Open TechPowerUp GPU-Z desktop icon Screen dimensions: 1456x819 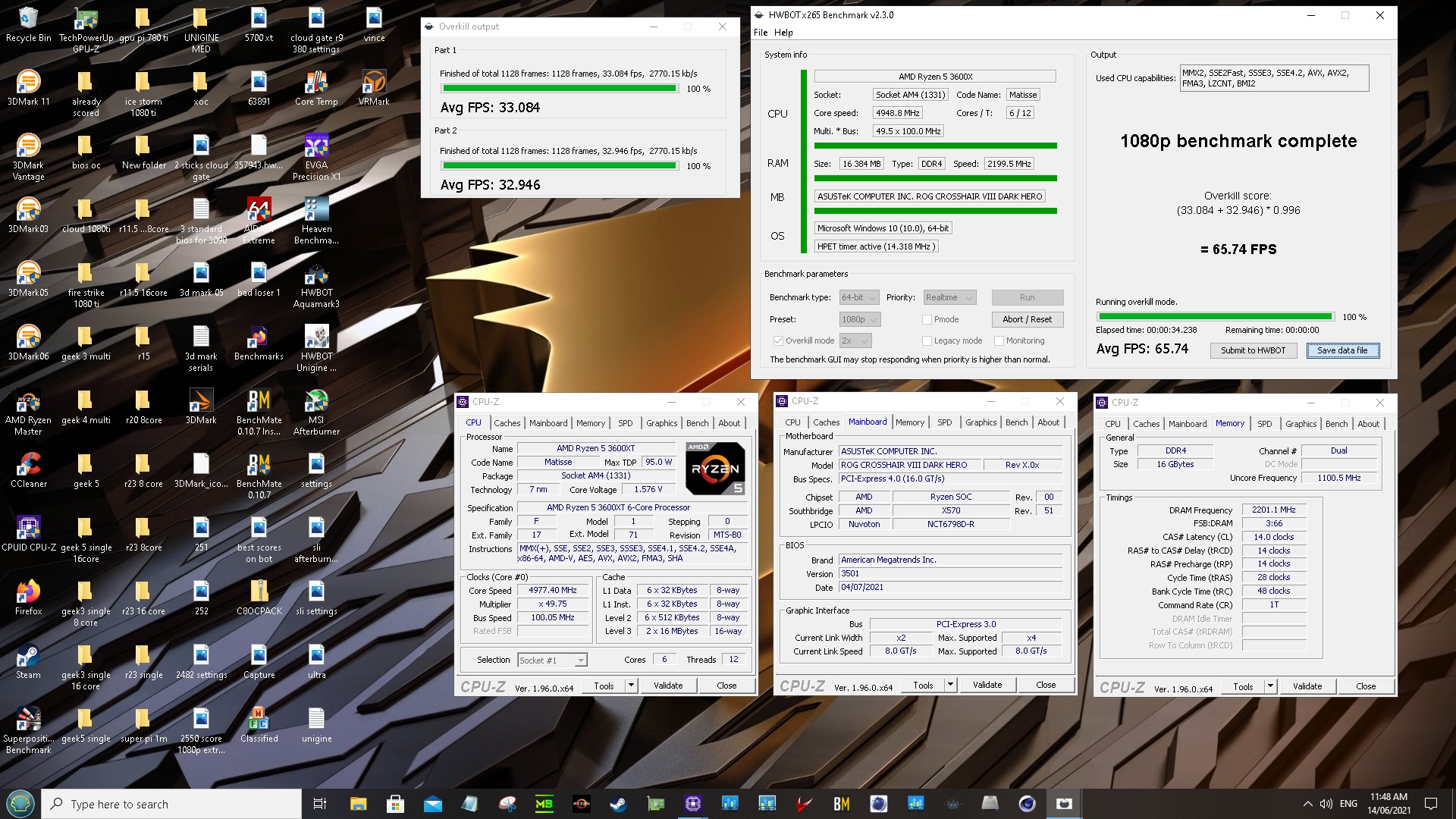click(86, 30)
